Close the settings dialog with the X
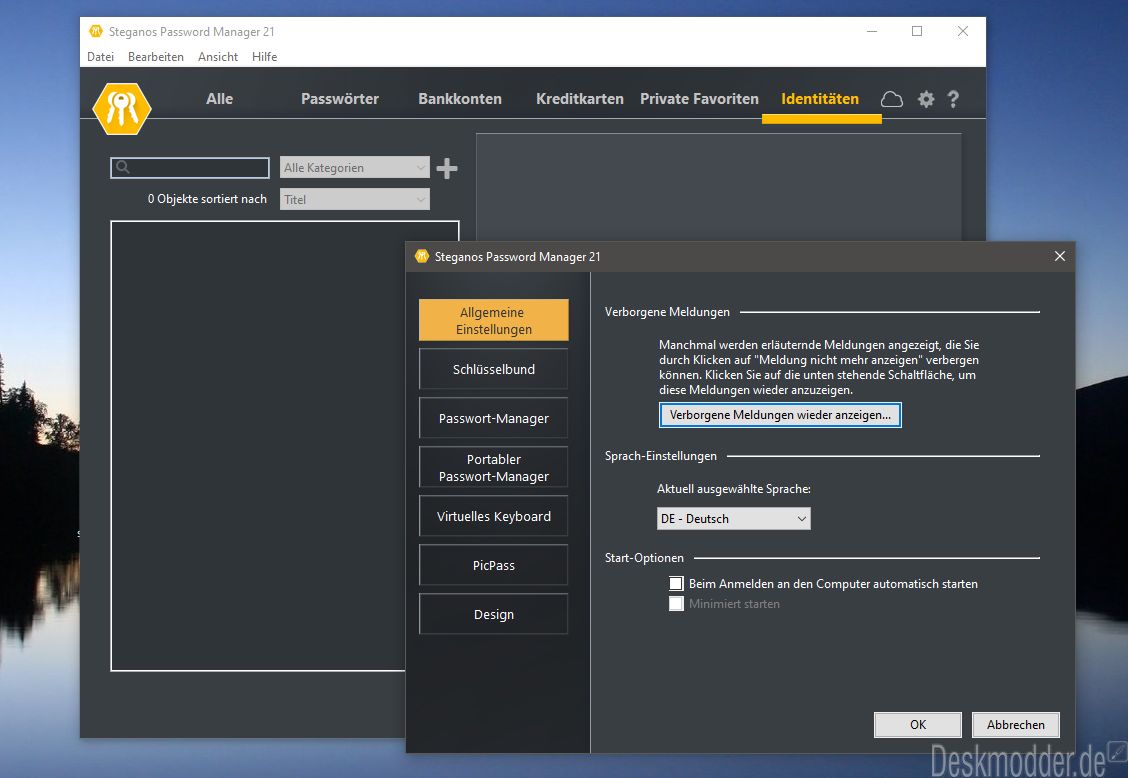This screenshot has width=1128, height=778. tap(1060, 256)
